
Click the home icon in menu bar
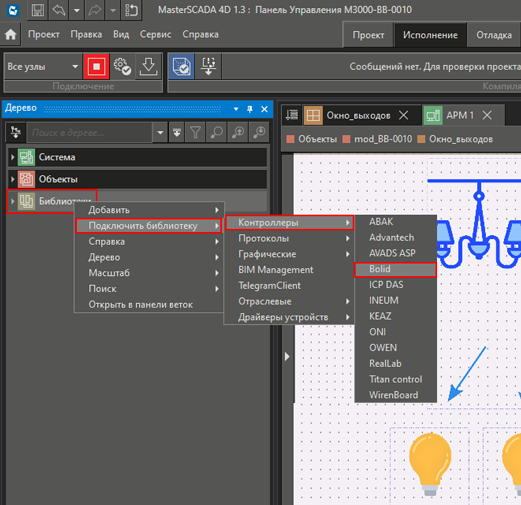(11, 34)
